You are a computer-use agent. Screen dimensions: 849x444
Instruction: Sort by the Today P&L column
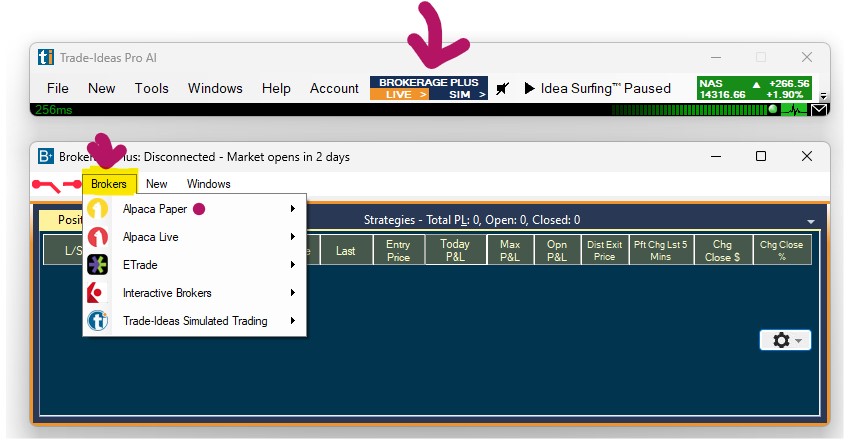[x=455, y=251]
